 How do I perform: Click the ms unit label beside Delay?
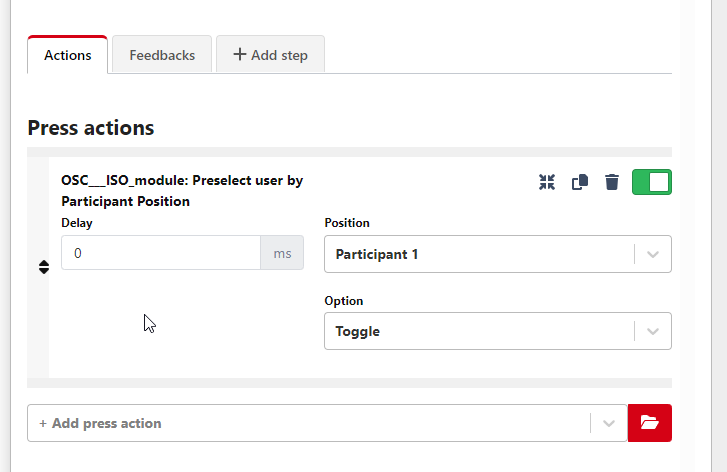pos(282,253)
